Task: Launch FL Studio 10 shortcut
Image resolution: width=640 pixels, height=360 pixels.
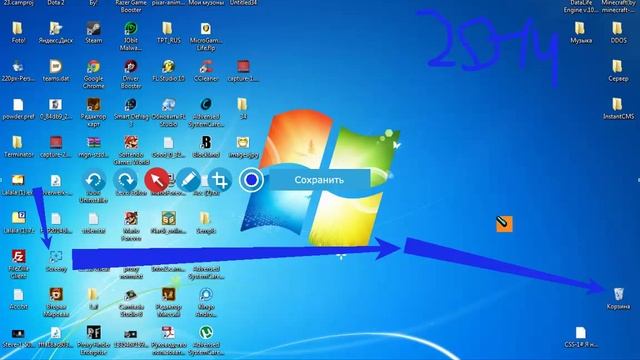Action: [168, 71]
